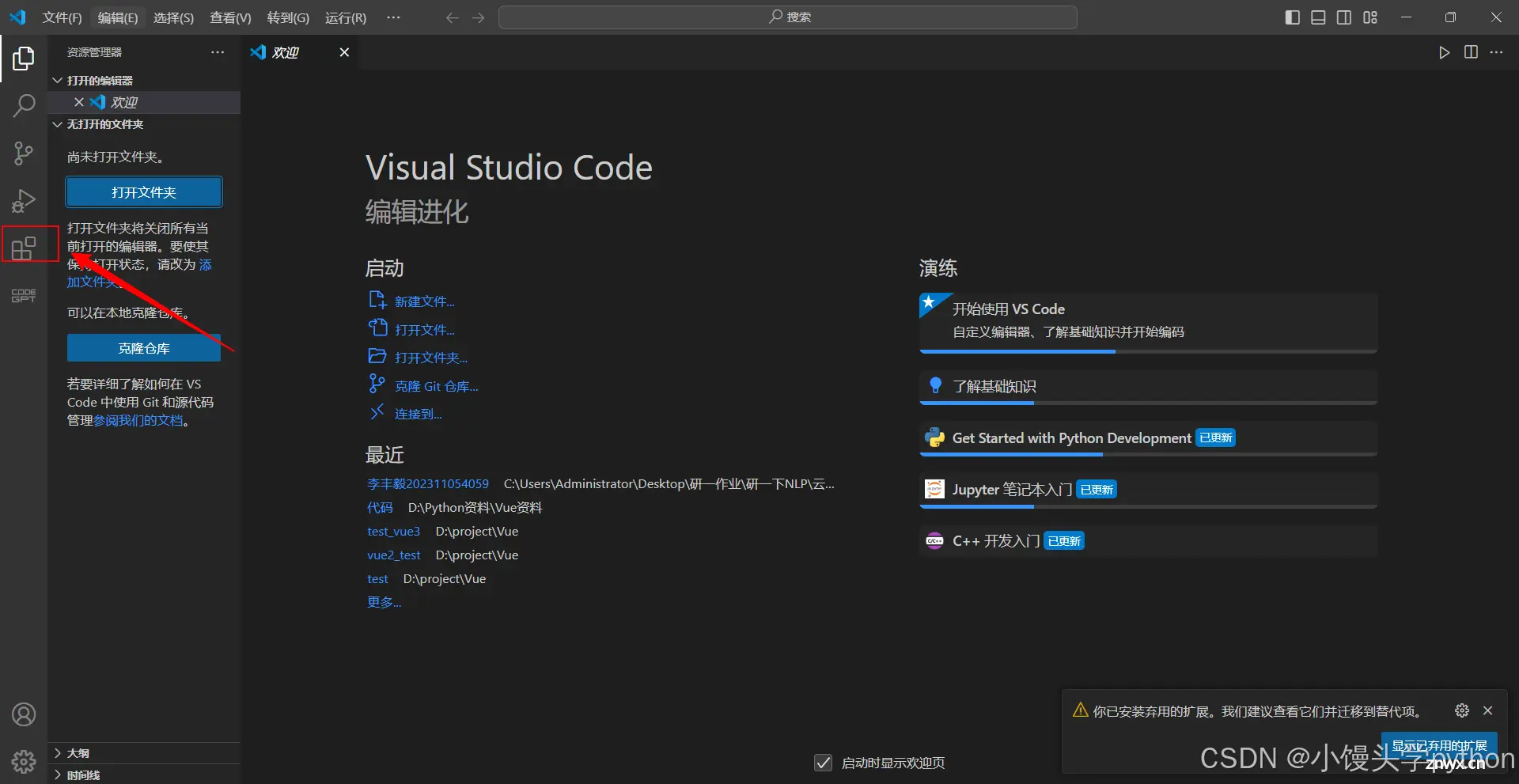Click the Run play icon in editor toolbar
The height and width of the screenshot is (784, 1519).
pos(1445,52)
